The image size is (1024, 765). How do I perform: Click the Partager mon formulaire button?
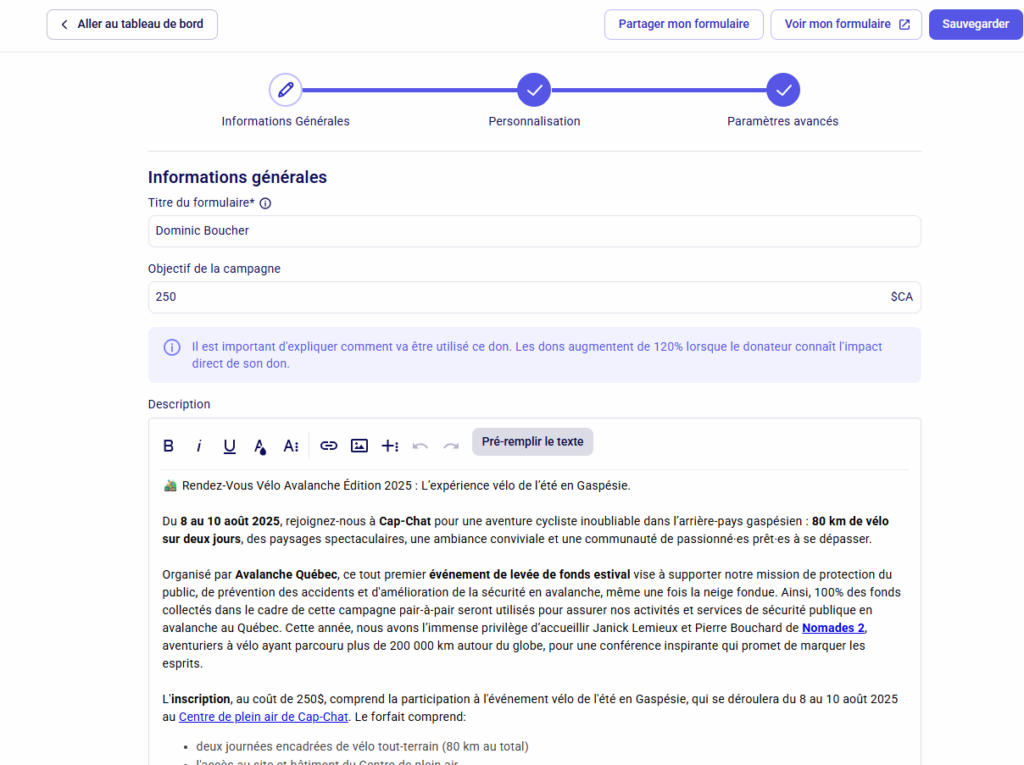coord(683,25)
